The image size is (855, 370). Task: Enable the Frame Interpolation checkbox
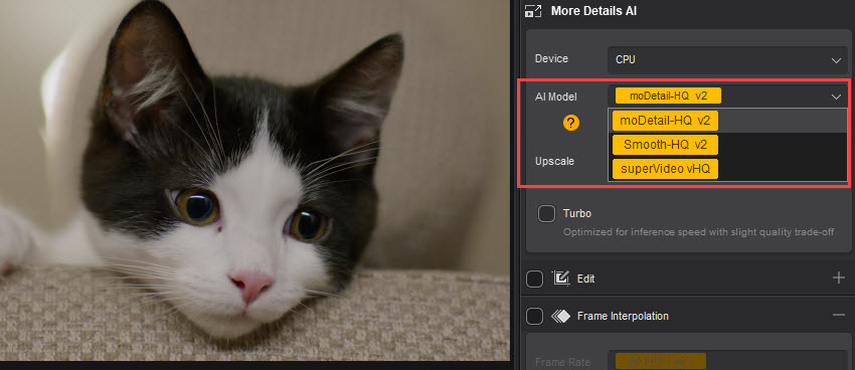[534, 316]
